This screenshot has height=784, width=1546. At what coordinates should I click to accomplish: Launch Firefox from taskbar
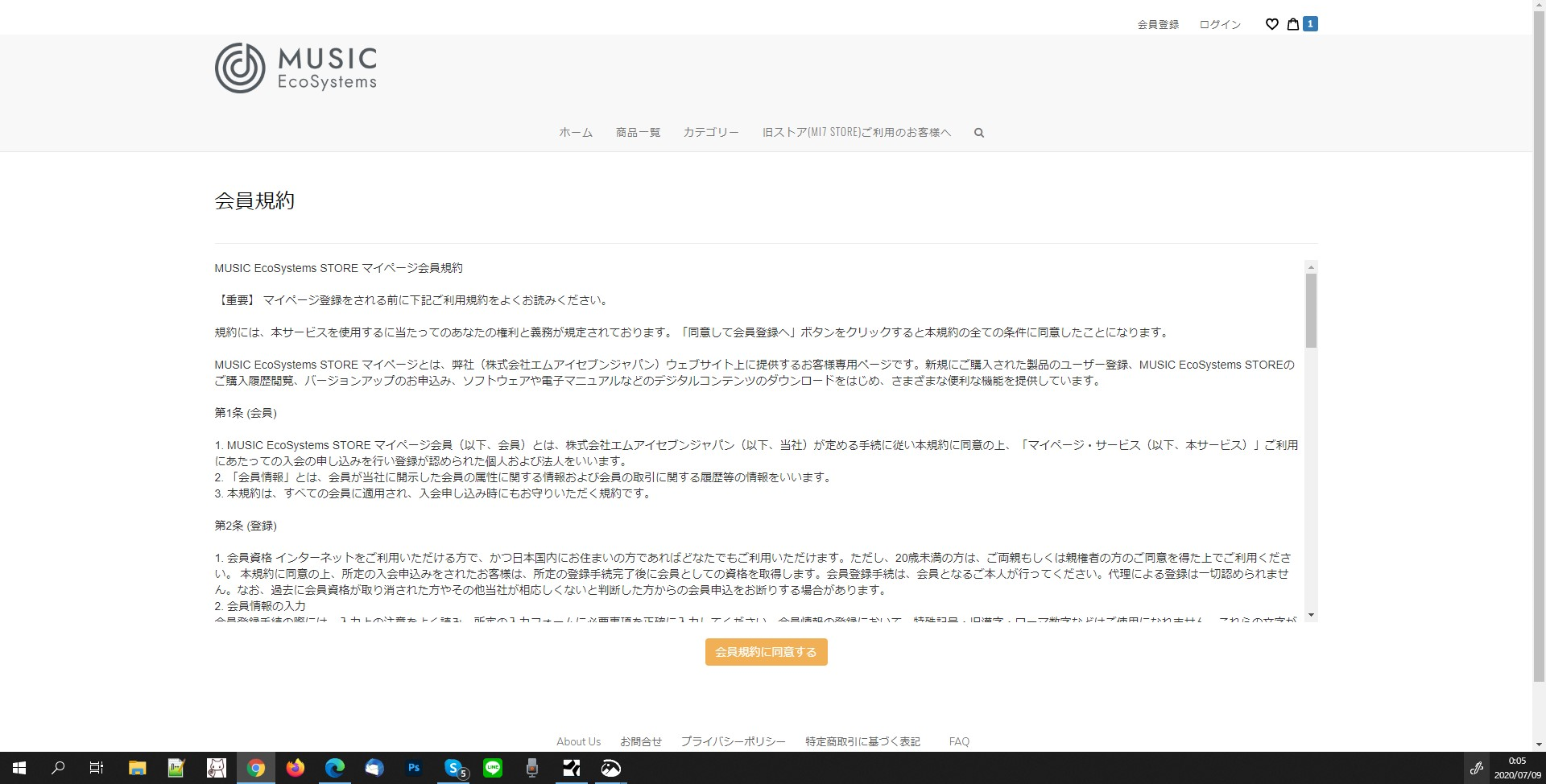pyautogui.click(x=296, y=768)
